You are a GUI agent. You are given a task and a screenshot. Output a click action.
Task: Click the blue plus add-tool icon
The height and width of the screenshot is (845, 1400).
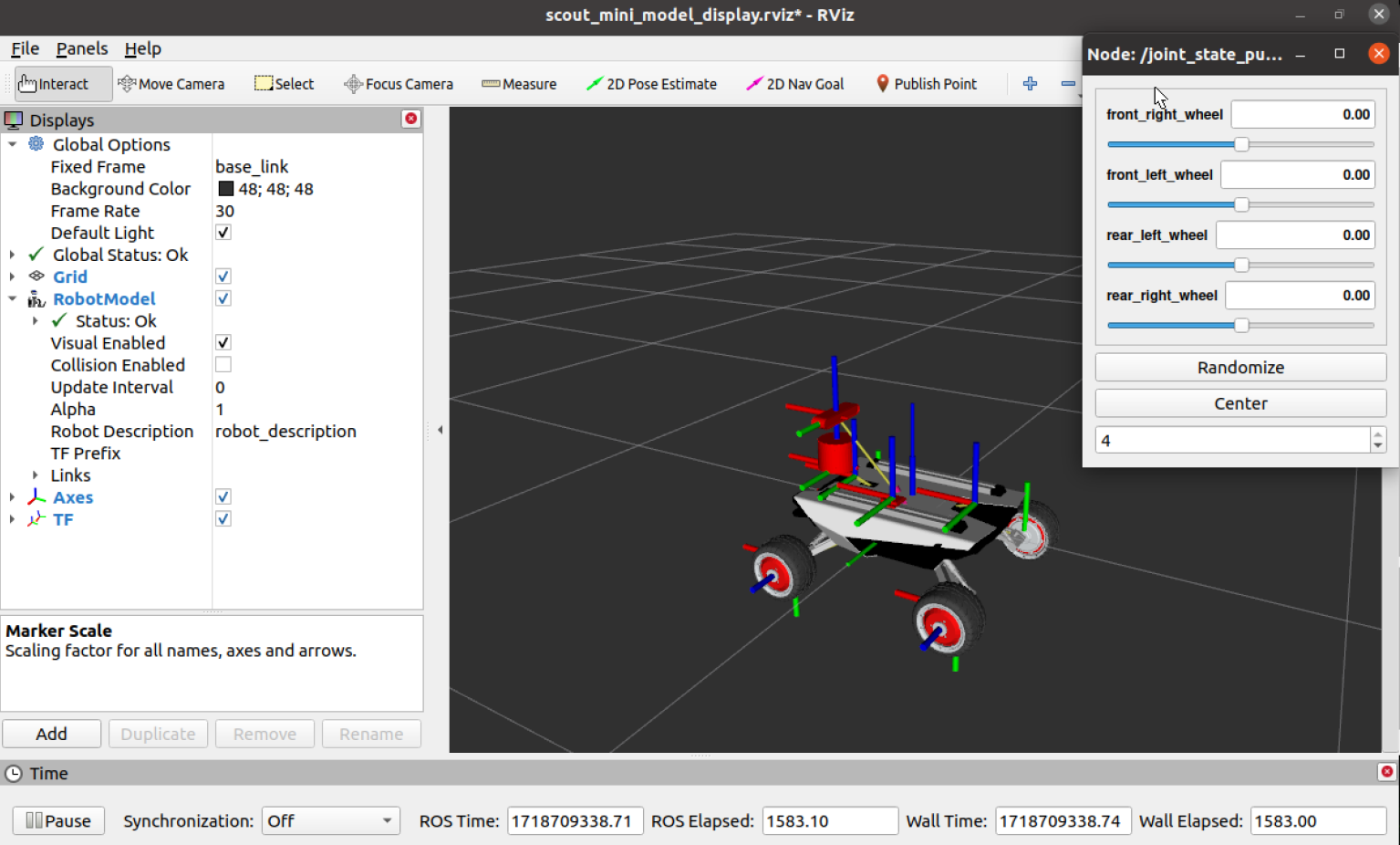click(1030, 84)
